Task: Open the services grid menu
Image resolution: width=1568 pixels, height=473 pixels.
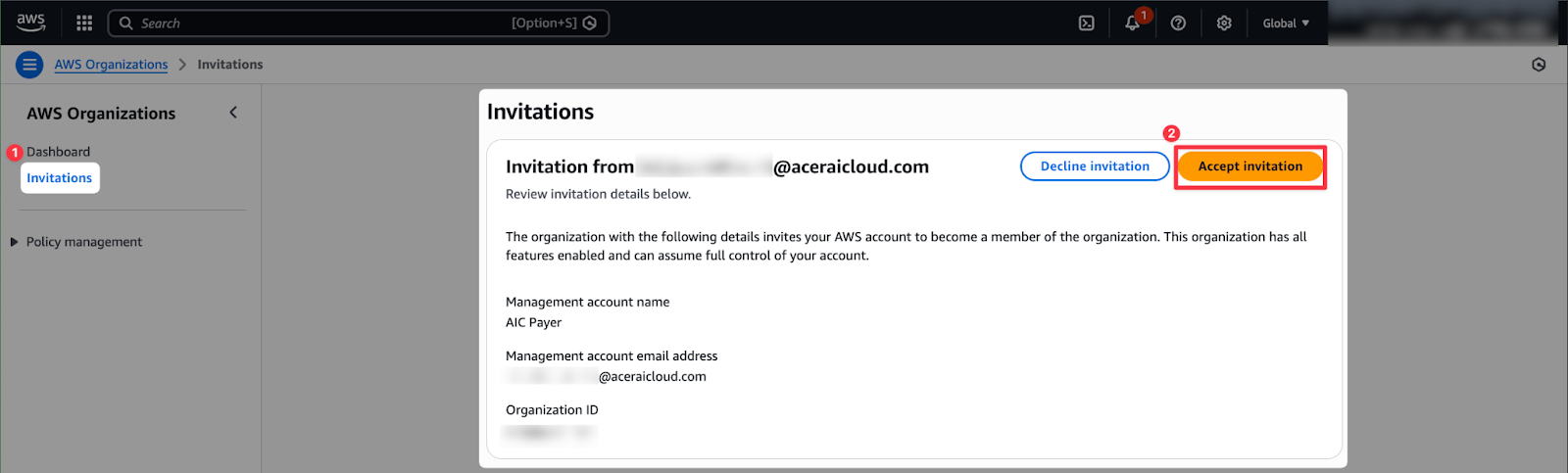Action: click(x=84, y=23)
